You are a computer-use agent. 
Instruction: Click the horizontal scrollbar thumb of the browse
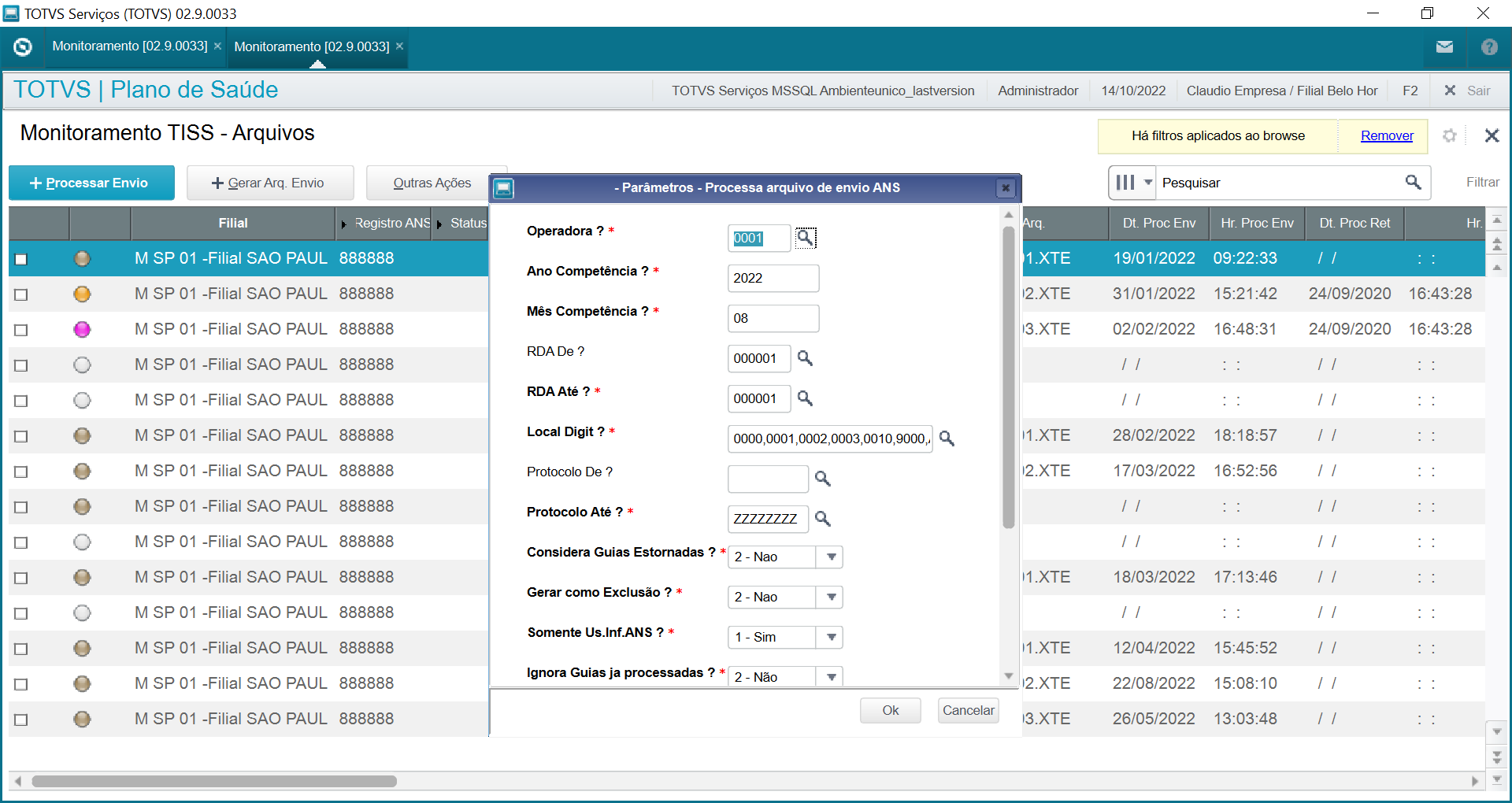tap(214, 781)
